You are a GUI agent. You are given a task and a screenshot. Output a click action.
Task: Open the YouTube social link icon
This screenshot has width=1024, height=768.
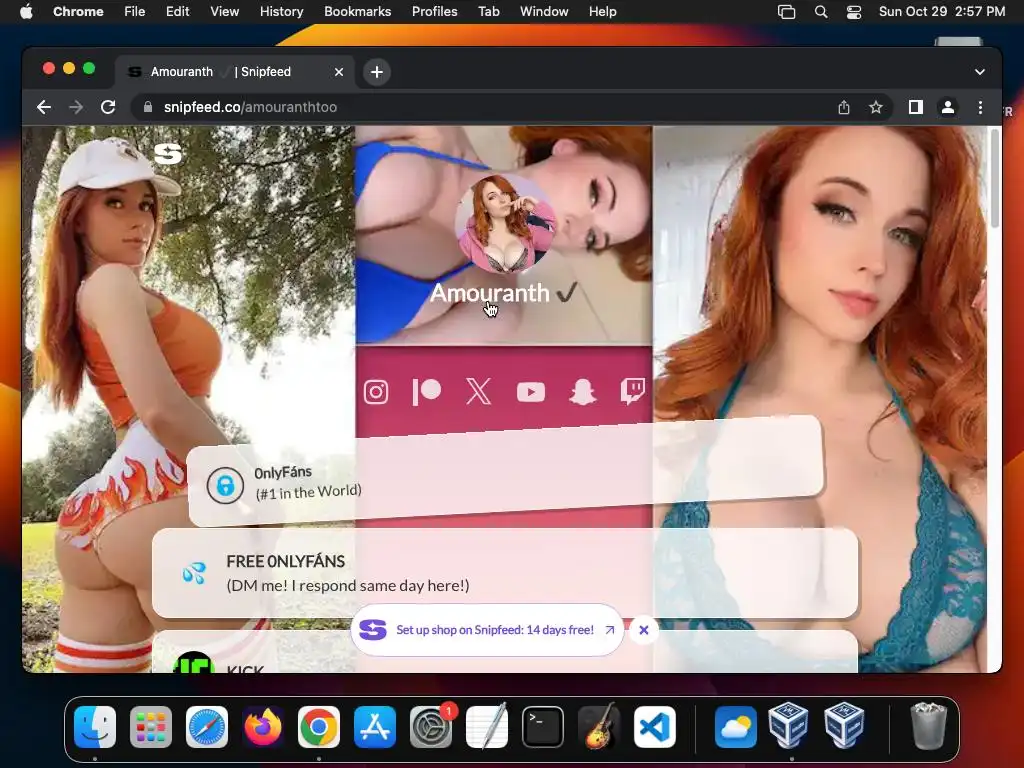[x=531, y=392]
